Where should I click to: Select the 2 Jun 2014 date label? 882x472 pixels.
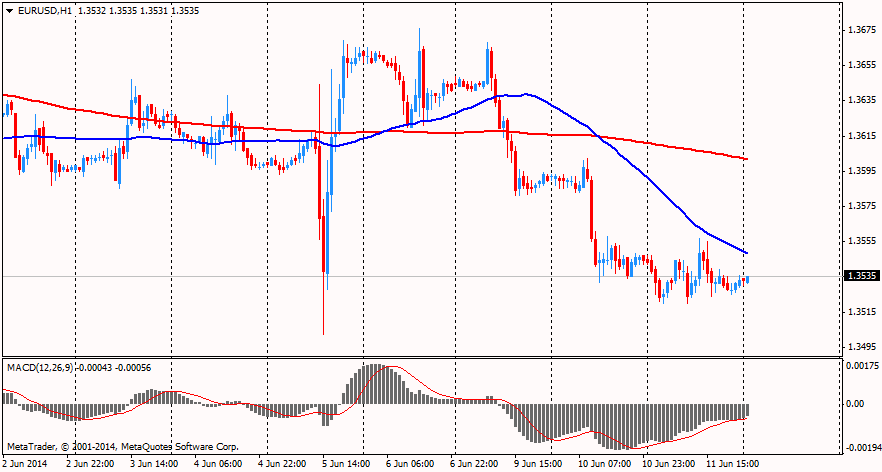27,464
